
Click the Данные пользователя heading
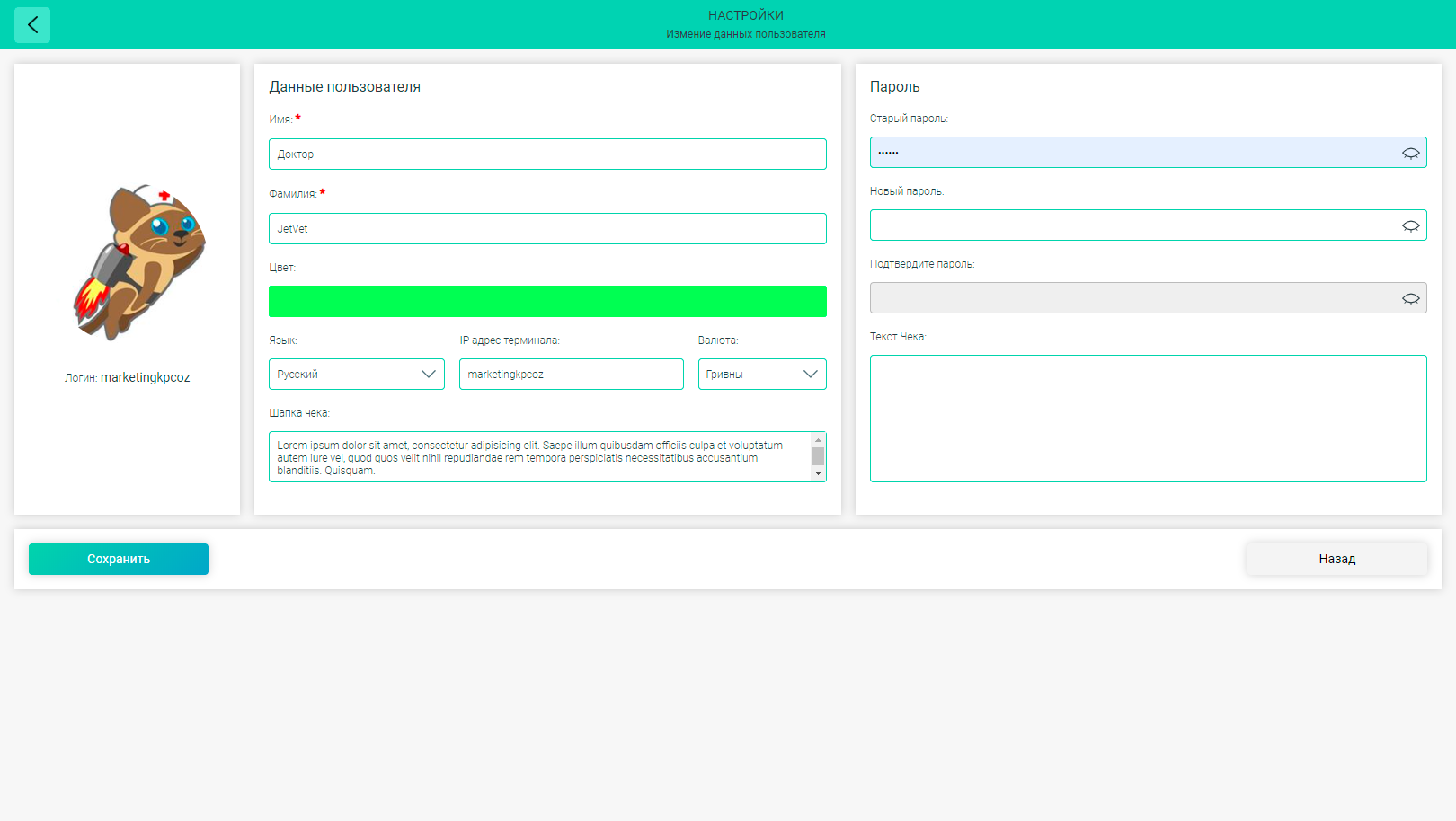click(345, 87)
